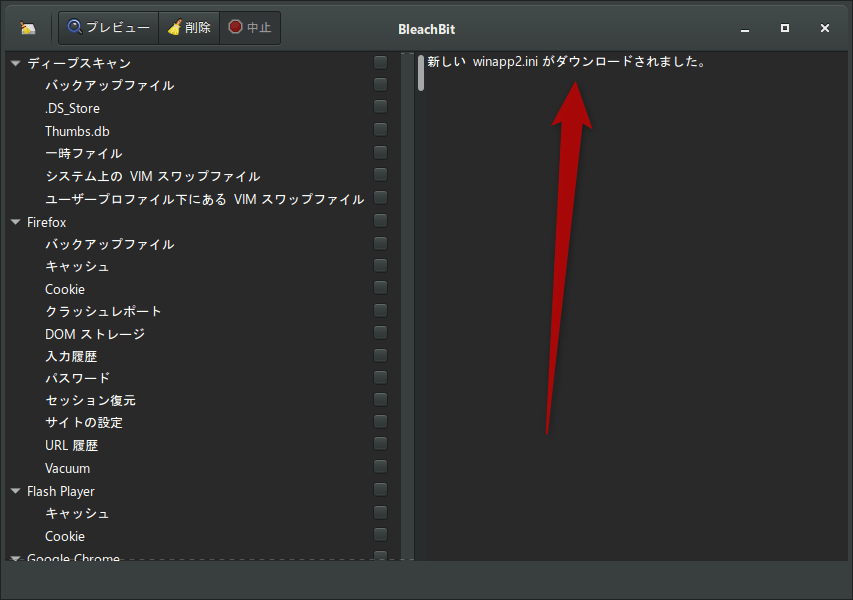Viewport: 853px width, 600px height.
Task: Enable Flash Player Cookie checkbox
Action: coord(381,535)
